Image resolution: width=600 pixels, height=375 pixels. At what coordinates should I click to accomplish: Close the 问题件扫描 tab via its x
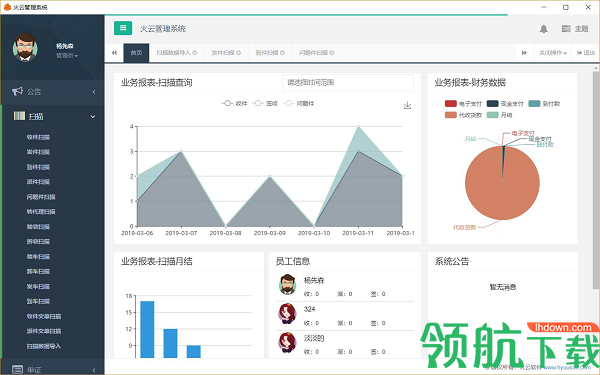[x=332, y=53]
